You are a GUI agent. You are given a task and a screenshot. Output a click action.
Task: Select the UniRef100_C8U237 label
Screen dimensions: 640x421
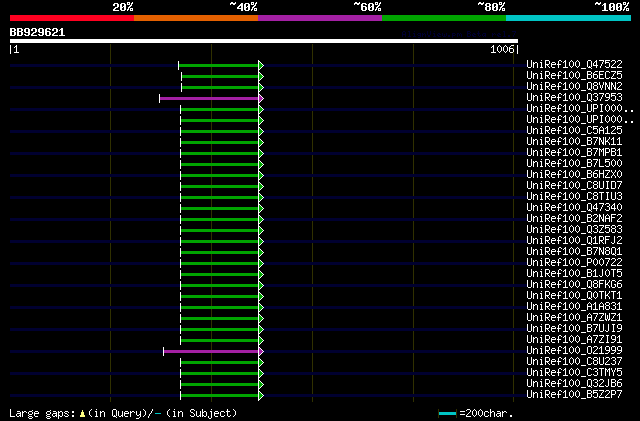pos(574,362)
